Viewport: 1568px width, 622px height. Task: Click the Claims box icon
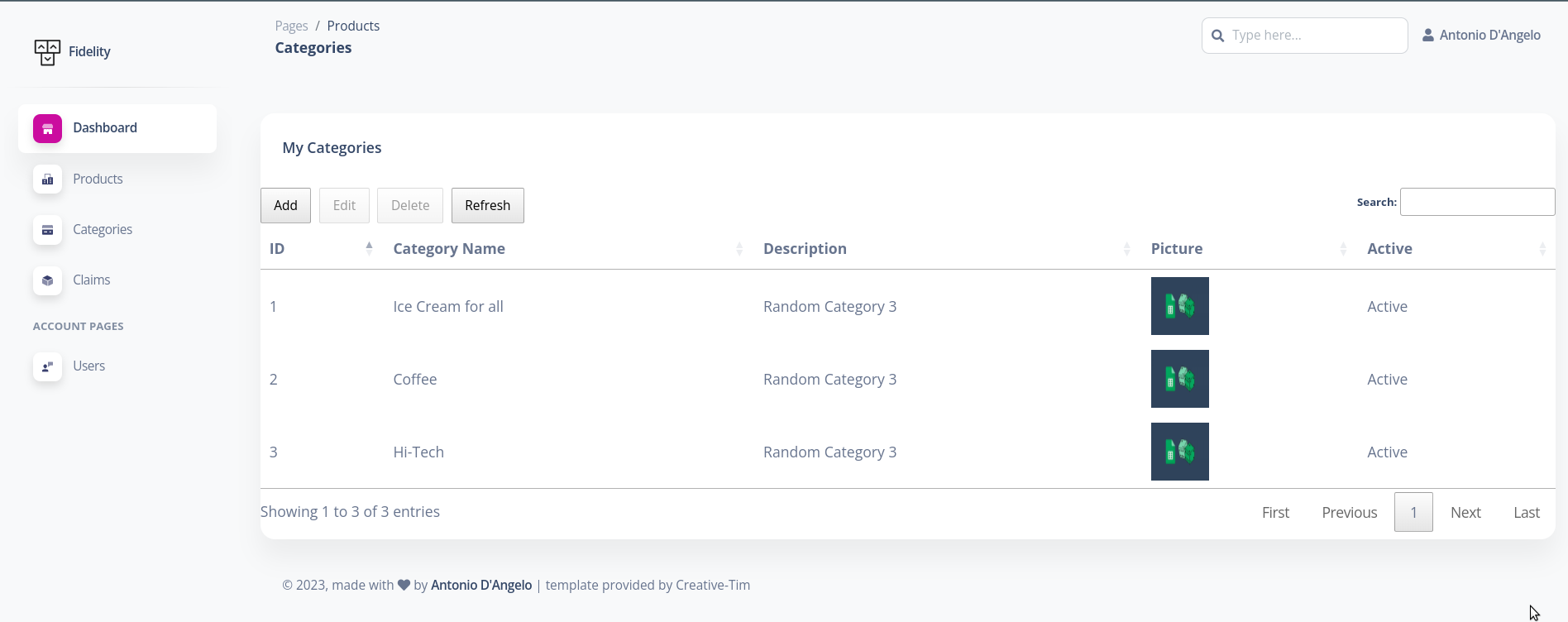tap(47, 280)
